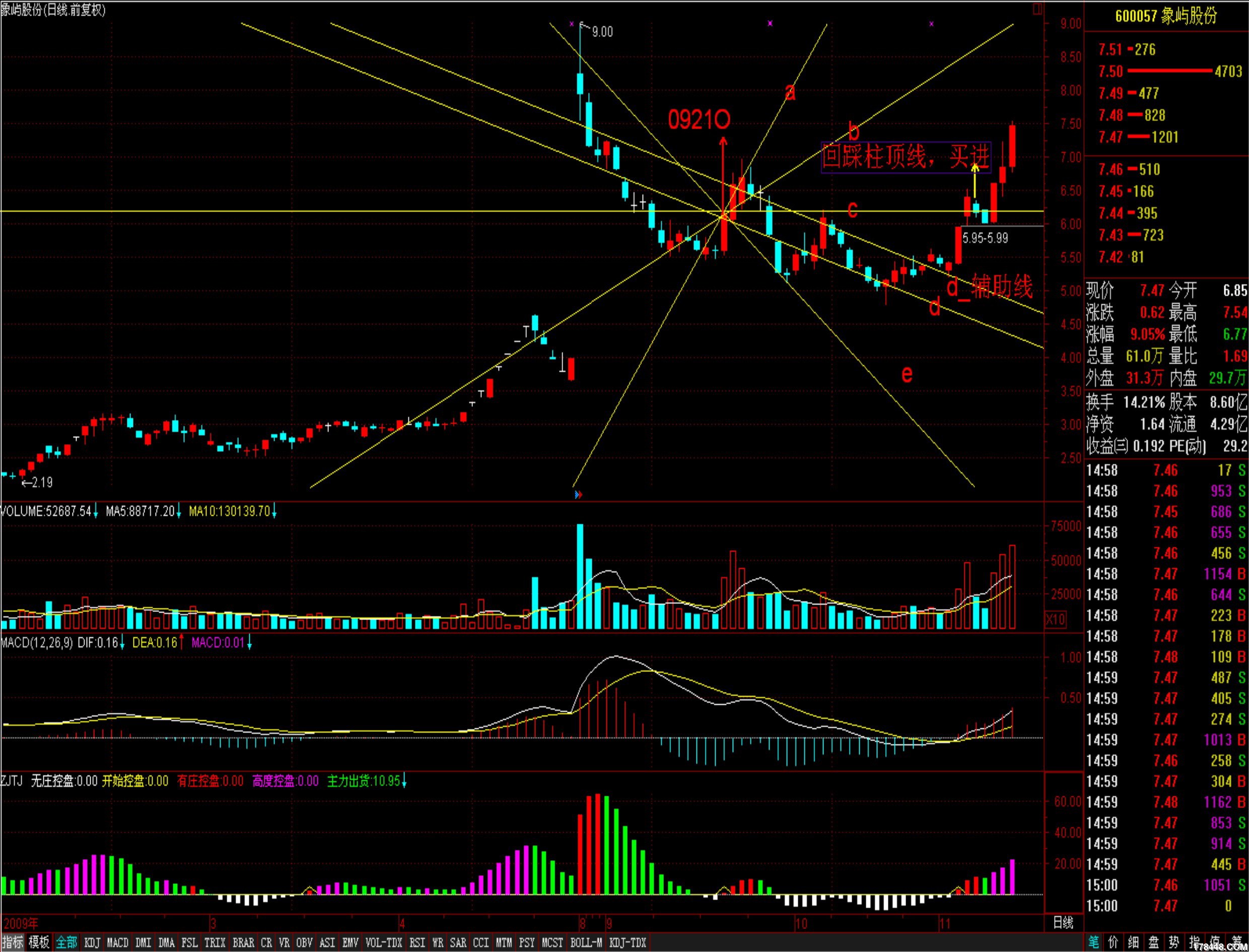Switch to the 价 price tab
This screenshot has height=952, width=1249.
click(1114, 942)
